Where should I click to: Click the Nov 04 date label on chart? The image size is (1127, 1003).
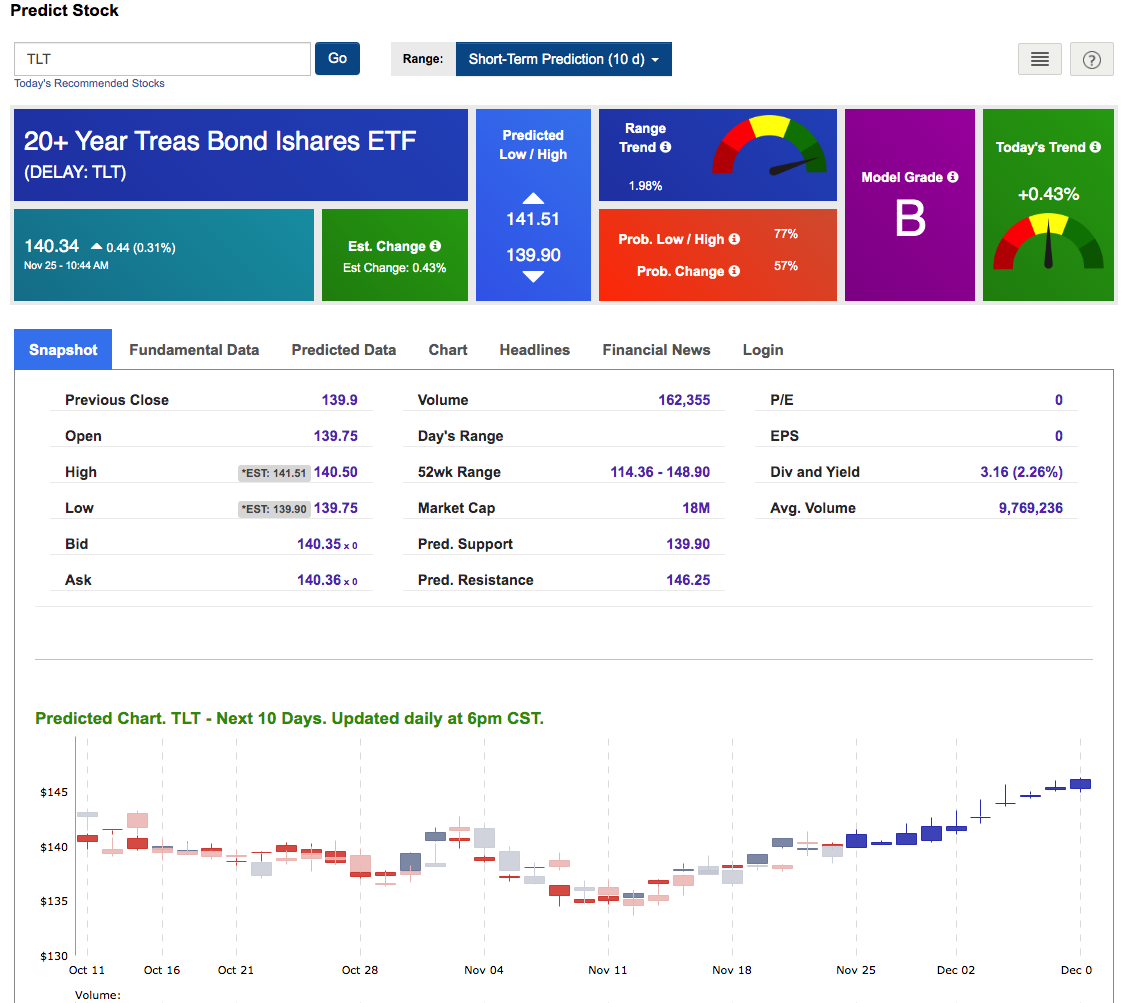484,970
